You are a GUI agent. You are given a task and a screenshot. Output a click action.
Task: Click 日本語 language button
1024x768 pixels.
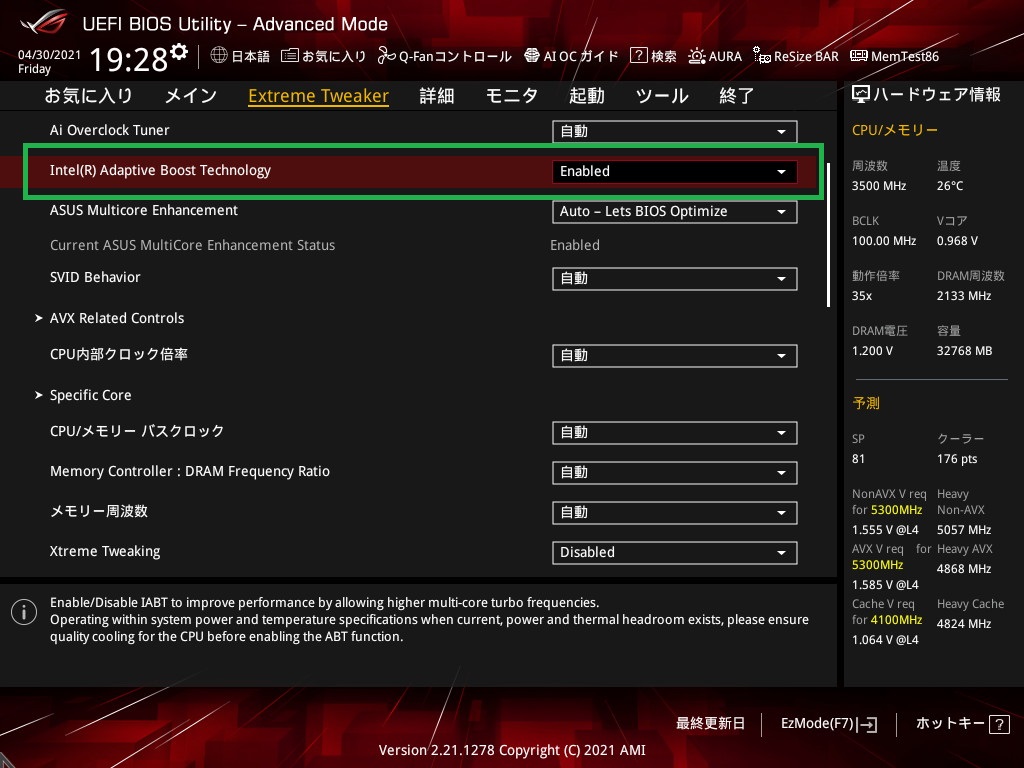[240, 56]
